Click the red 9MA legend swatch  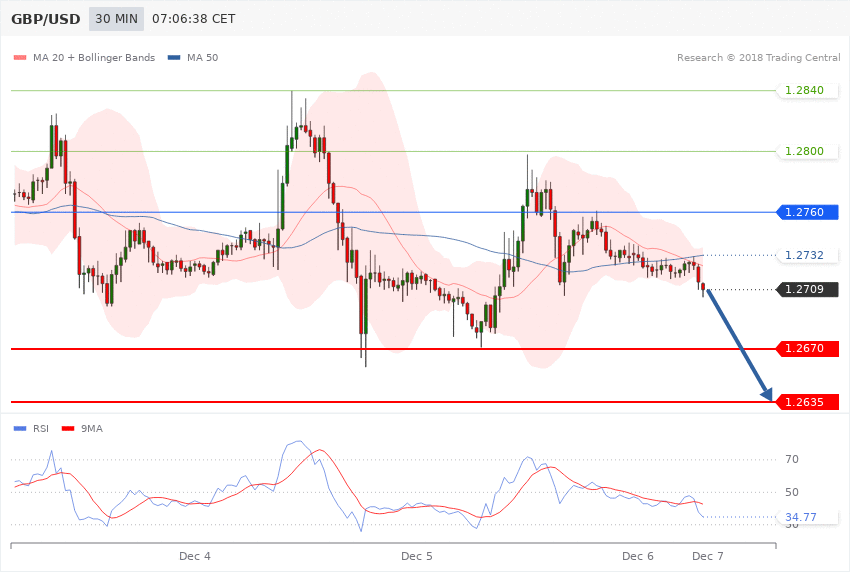68,429
